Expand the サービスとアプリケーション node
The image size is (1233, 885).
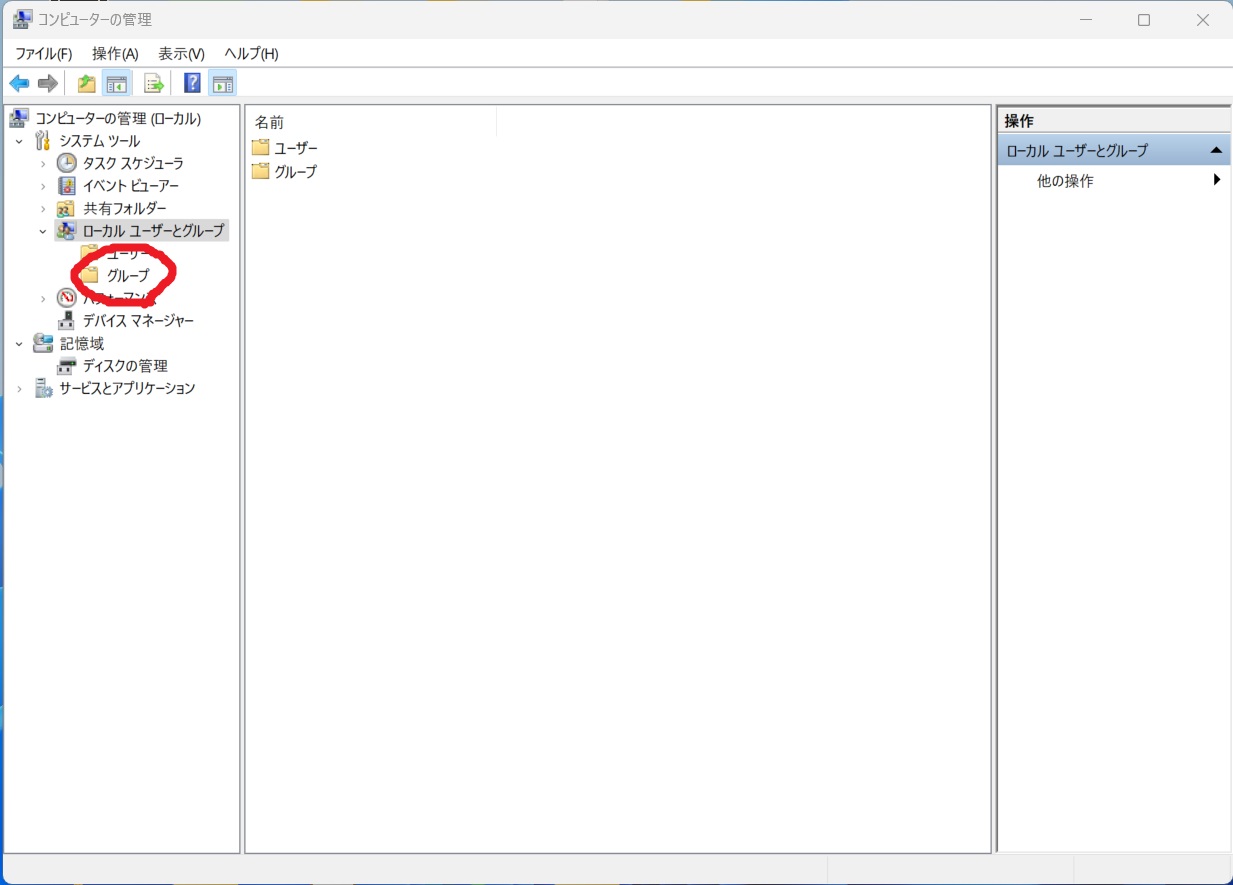19,389
